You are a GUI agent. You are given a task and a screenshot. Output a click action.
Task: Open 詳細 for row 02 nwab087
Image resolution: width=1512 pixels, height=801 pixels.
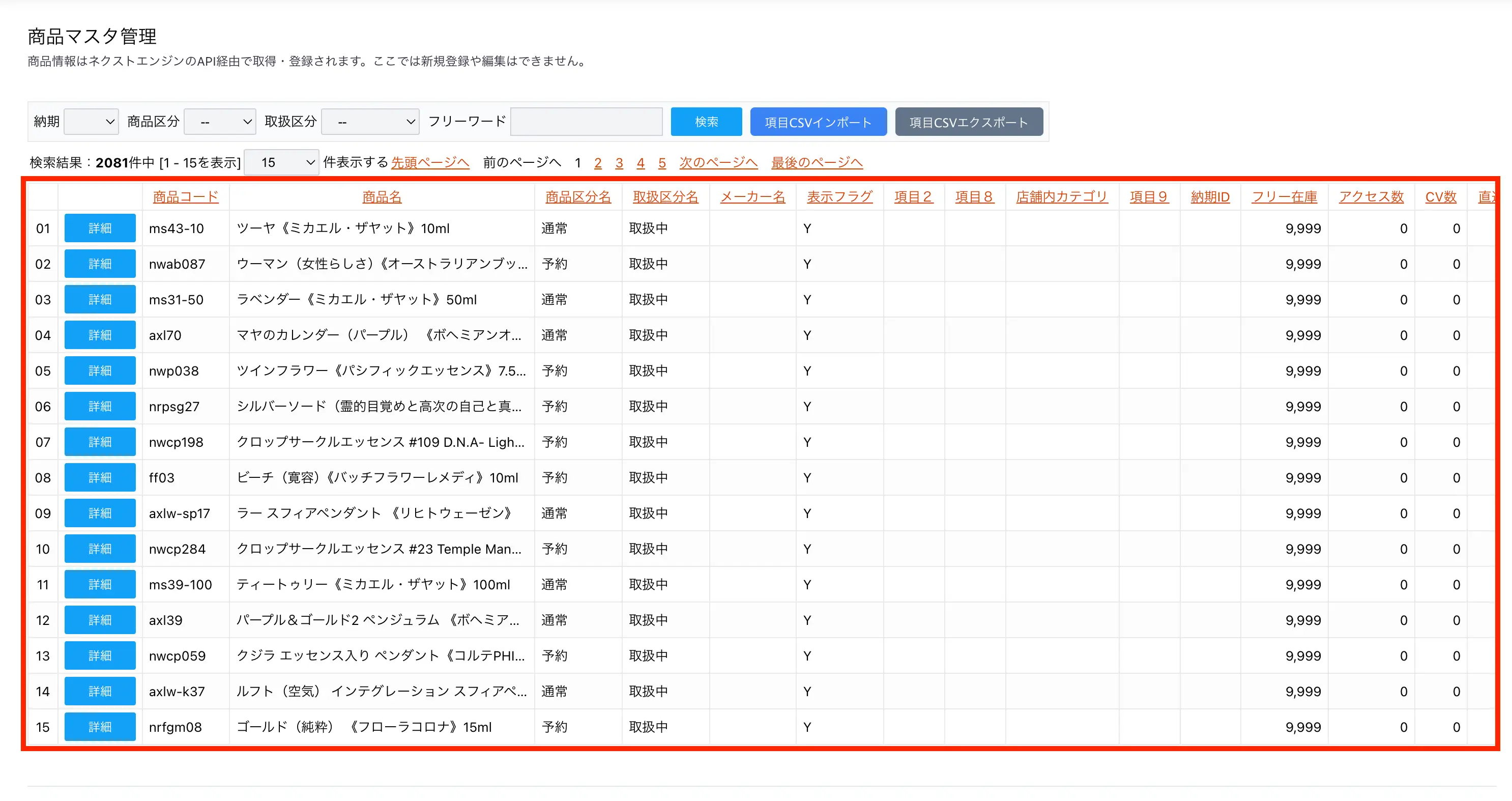[x=100, y=264]
